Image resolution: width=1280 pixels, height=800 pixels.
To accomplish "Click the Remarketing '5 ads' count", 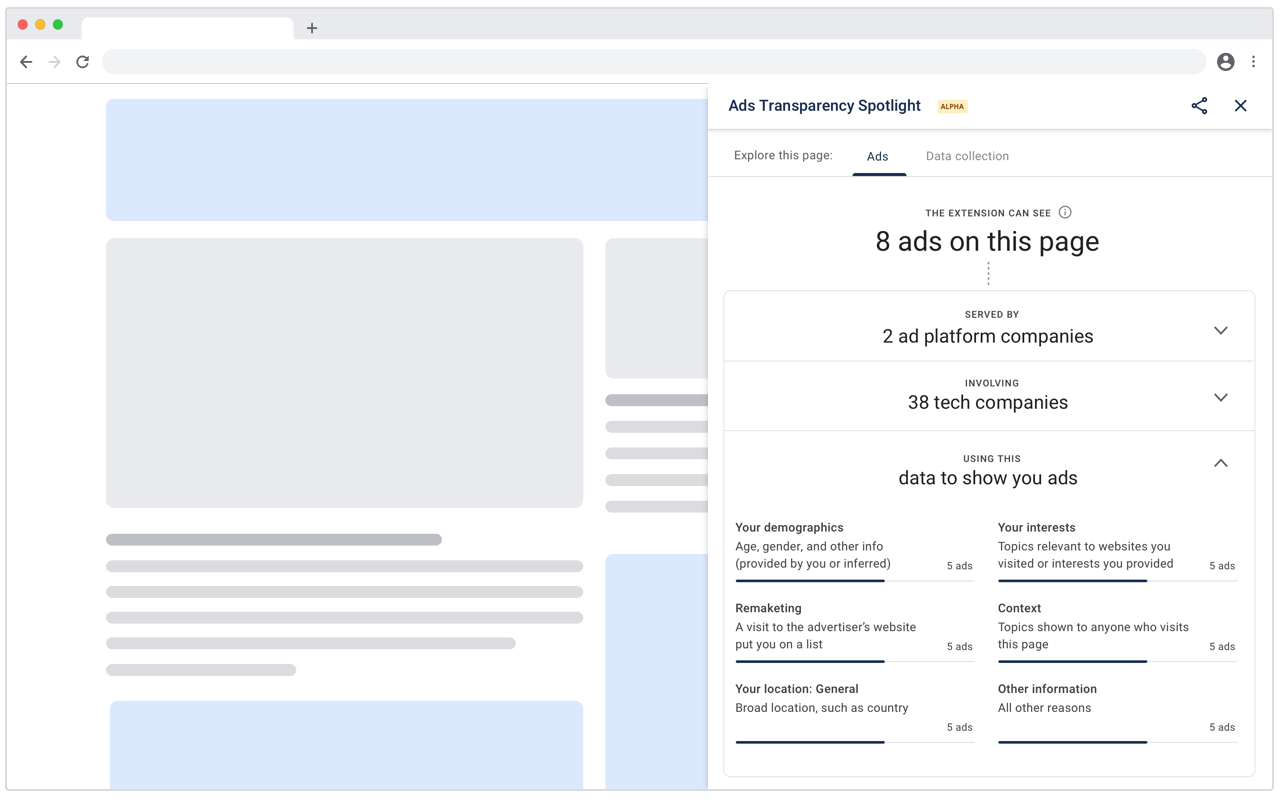I will pyautogui.click(x=959, y=646).
